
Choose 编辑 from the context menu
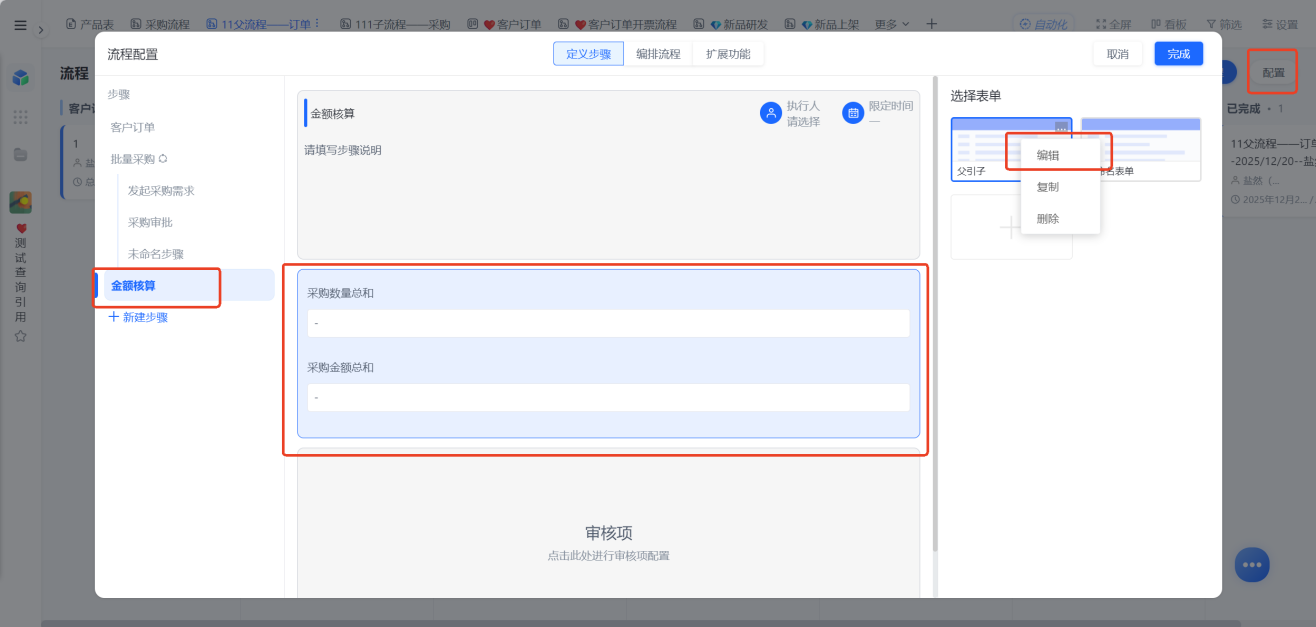click(1060, 155)
